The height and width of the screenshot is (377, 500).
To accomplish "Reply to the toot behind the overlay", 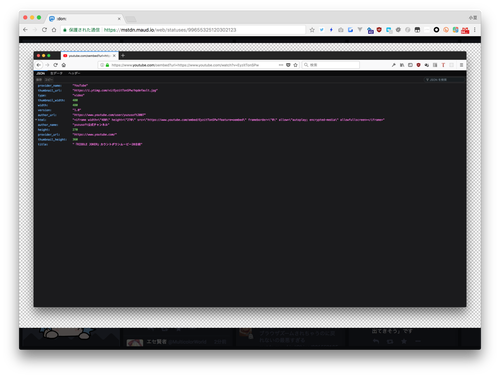I will click(x=376, y=341).
